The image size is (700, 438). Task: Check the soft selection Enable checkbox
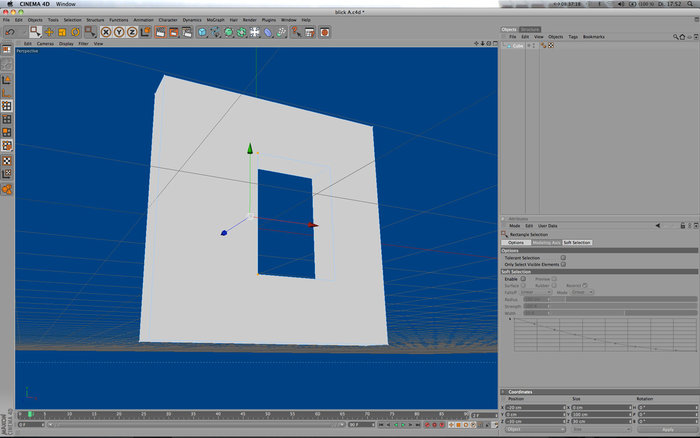(x=523, y=279)
